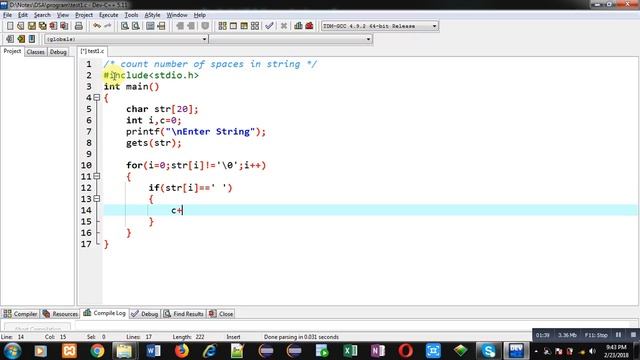This screenshot has width=640, height=360.
Task: Click 'Done parsing in 0.031 seconds' status text
Action: click(301, 337)
